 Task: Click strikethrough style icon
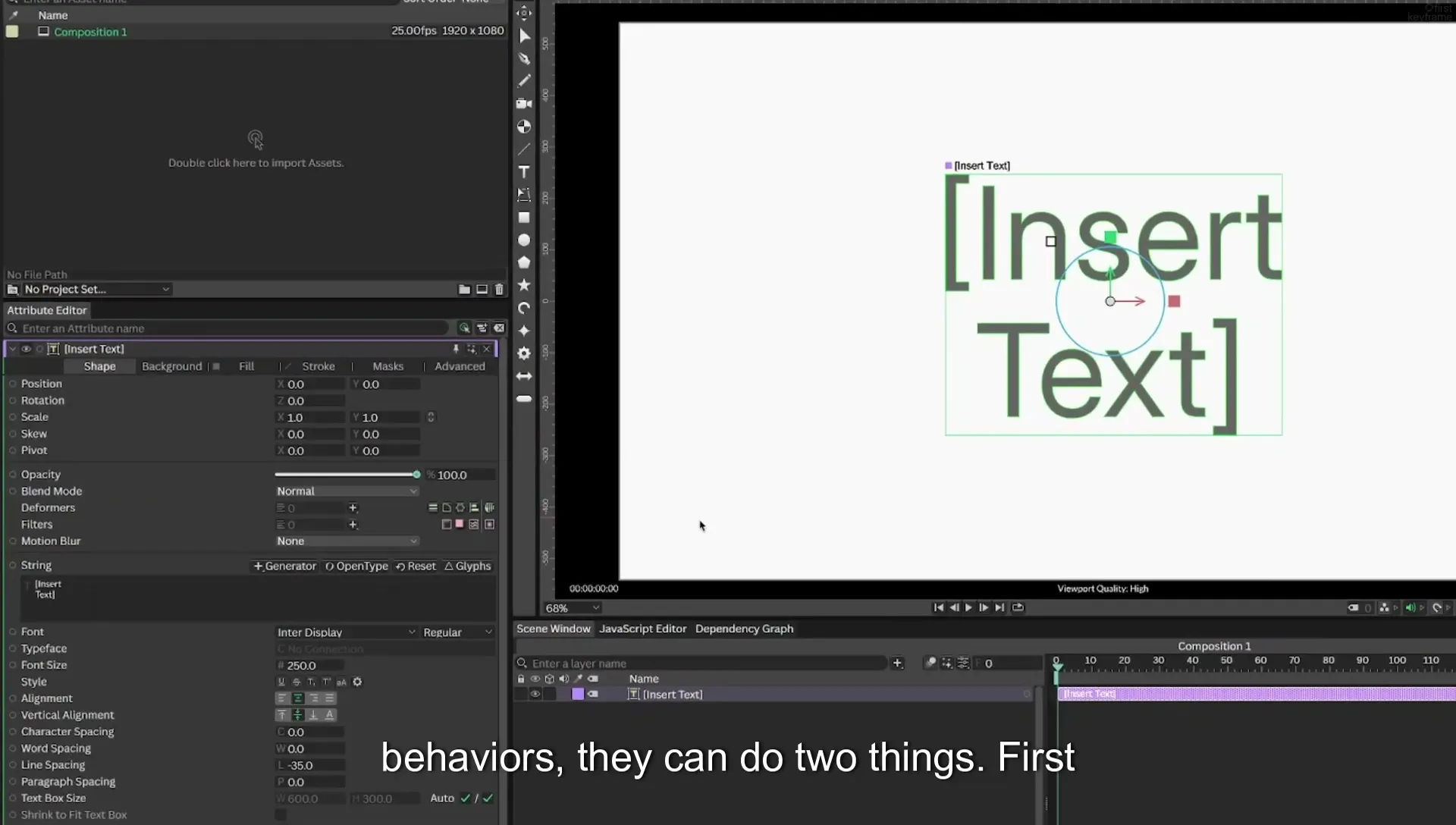[297, 682]
